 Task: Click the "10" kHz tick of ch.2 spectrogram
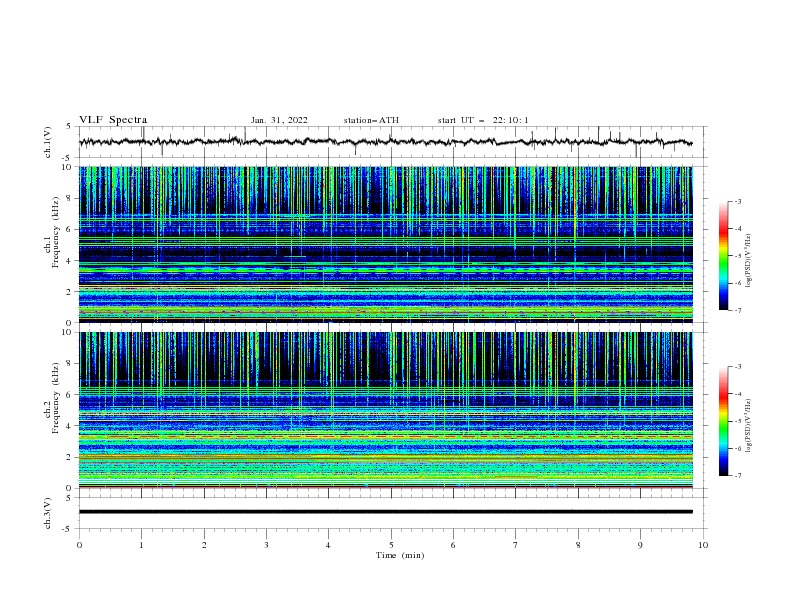(69, 333)
